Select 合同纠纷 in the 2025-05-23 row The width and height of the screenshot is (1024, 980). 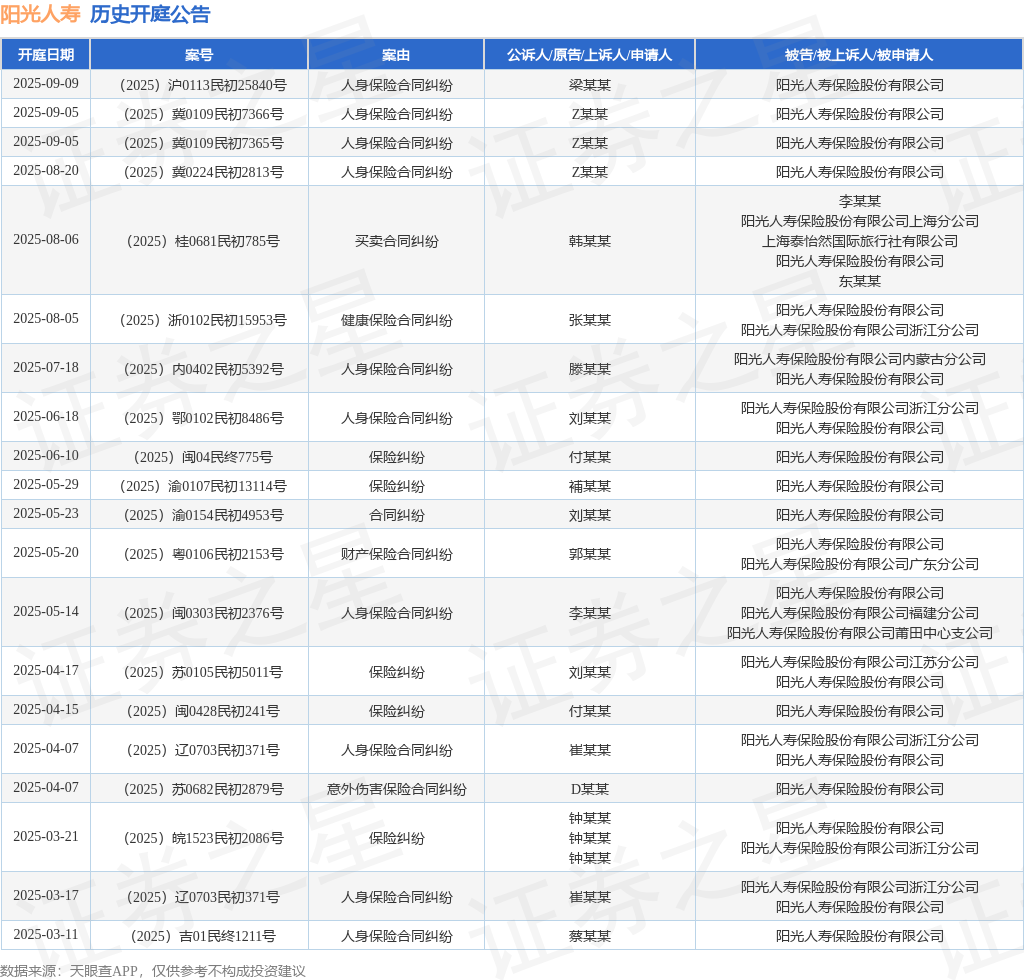[396, 516]
